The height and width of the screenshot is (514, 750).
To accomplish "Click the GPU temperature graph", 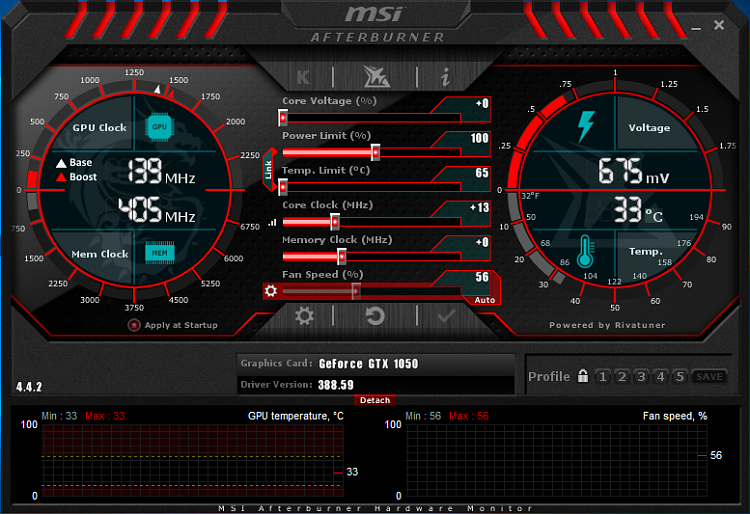I will 193,460.
